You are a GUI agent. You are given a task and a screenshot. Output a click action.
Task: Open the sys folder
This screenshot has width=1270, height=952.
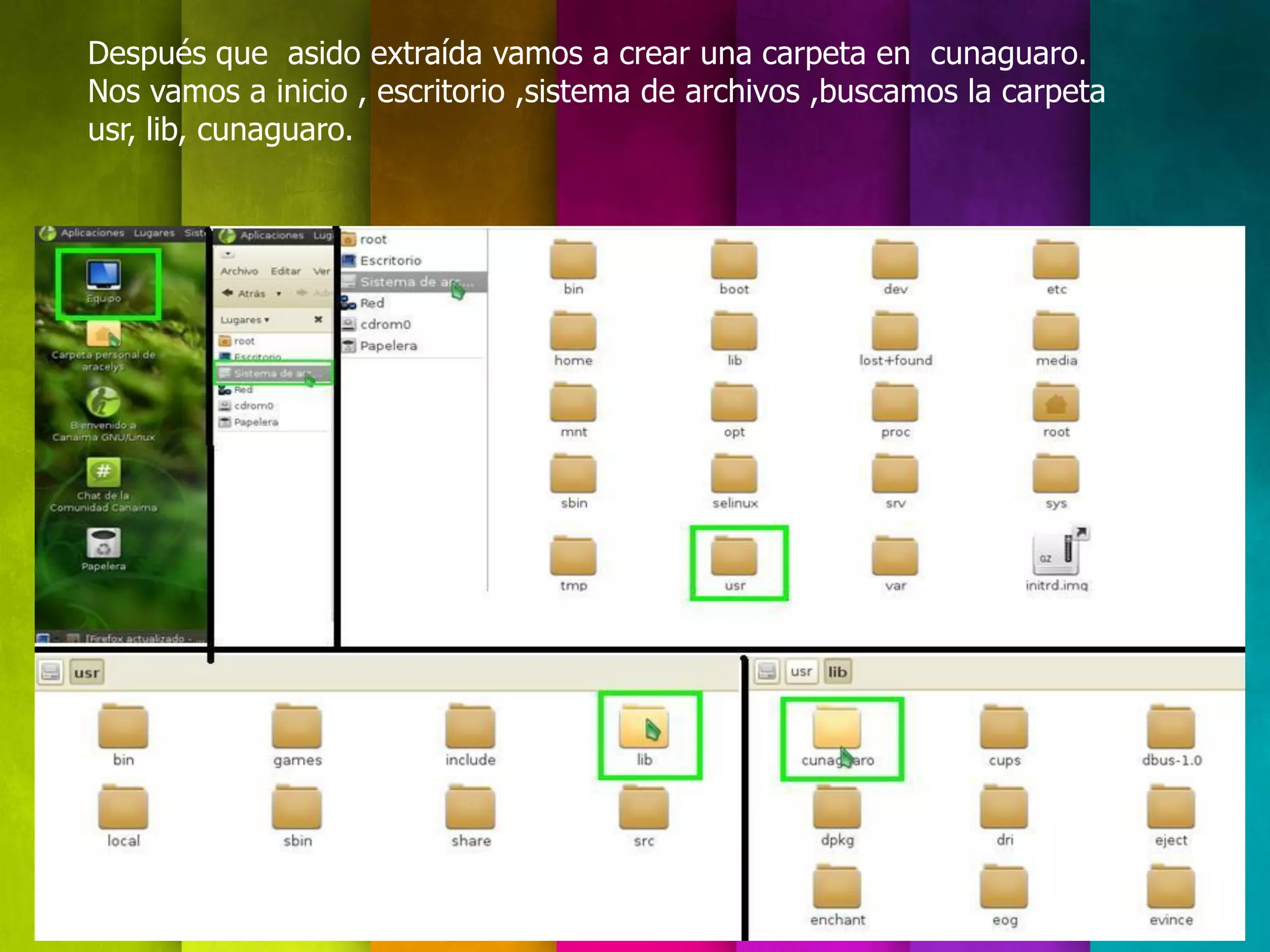tap(1056, 481)
